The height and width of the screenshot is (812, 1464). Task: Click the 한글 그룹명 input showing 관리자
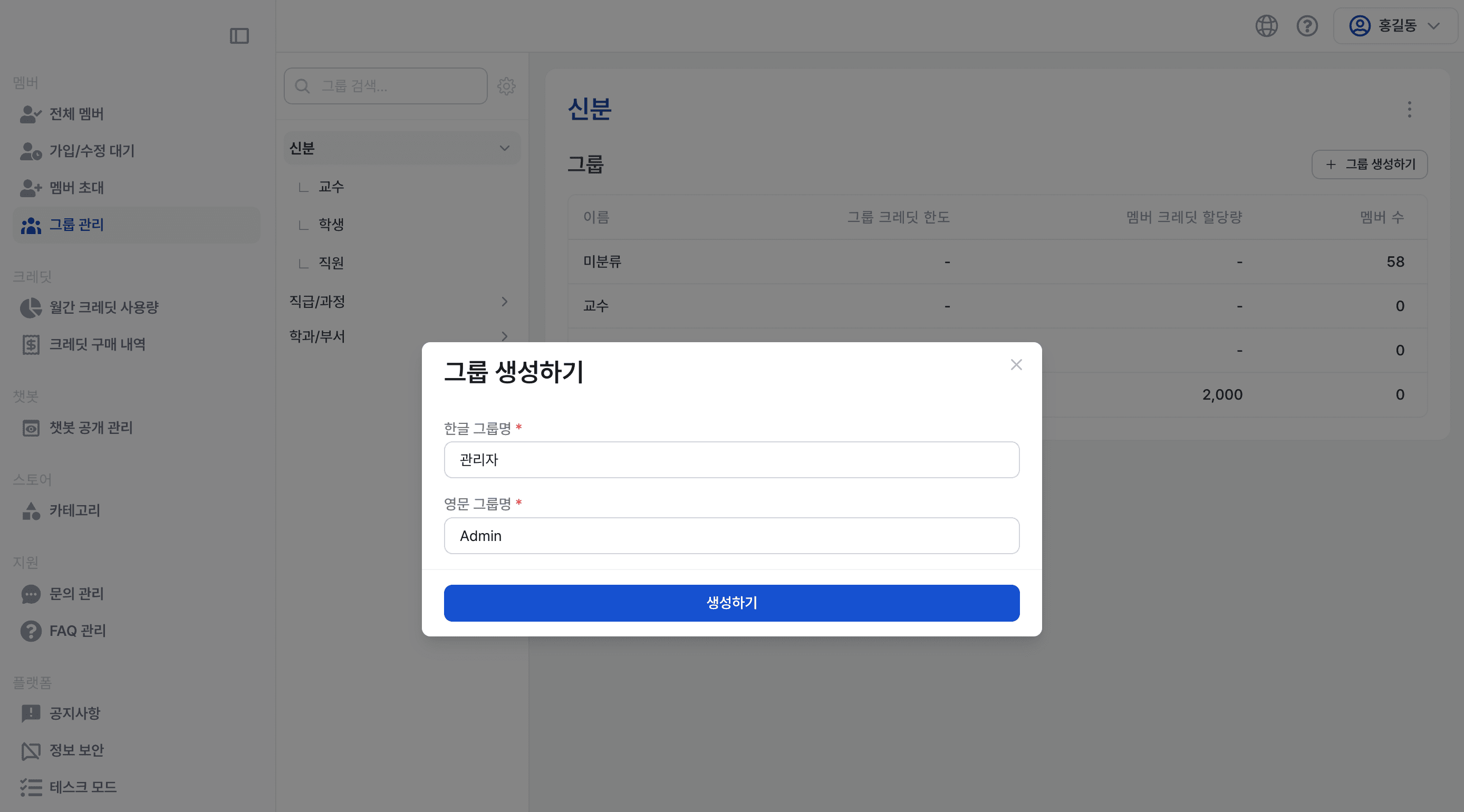point(731,460)
